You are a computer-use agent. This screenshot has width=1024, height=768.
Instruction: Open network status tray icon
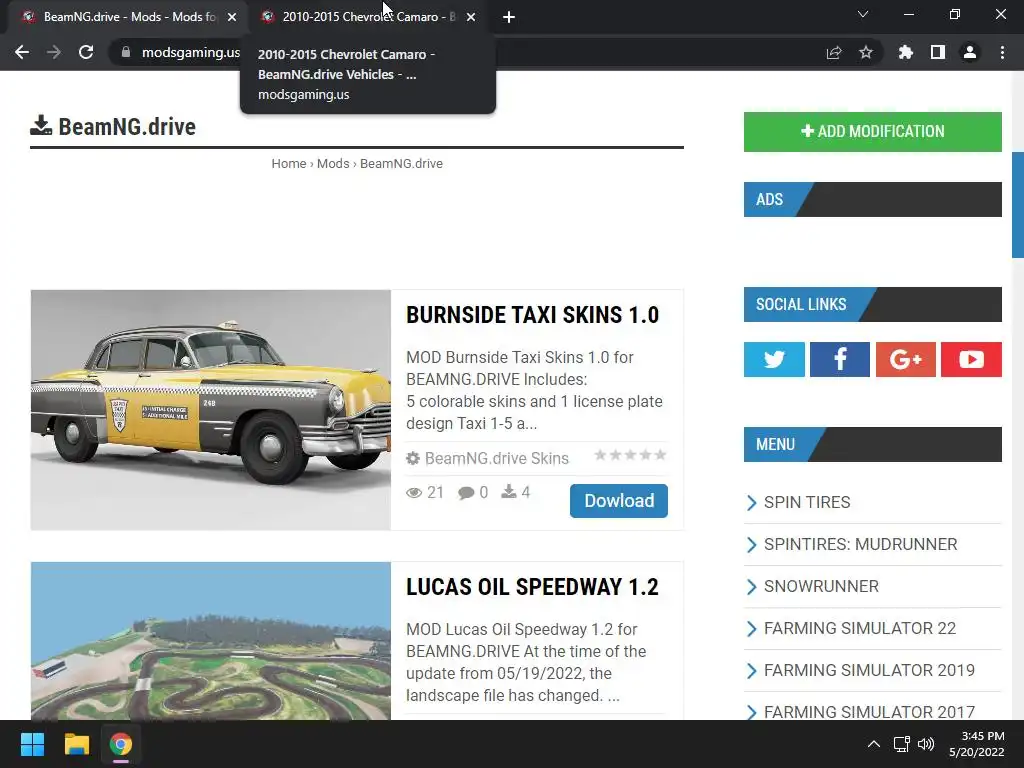click(902, 744)
